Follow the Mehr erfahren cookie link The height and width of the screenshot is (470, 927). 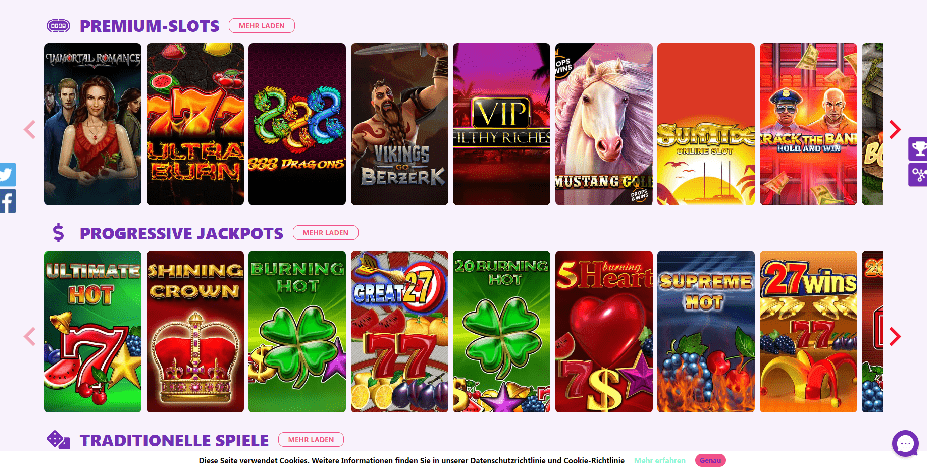coord(660,461)
